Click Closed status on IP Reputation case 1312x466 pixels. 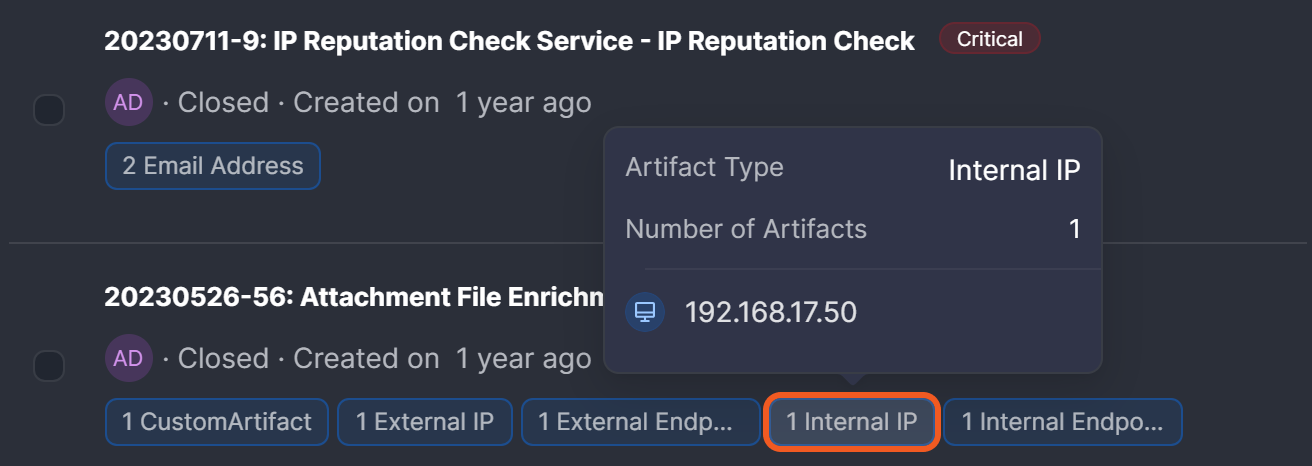223,103
